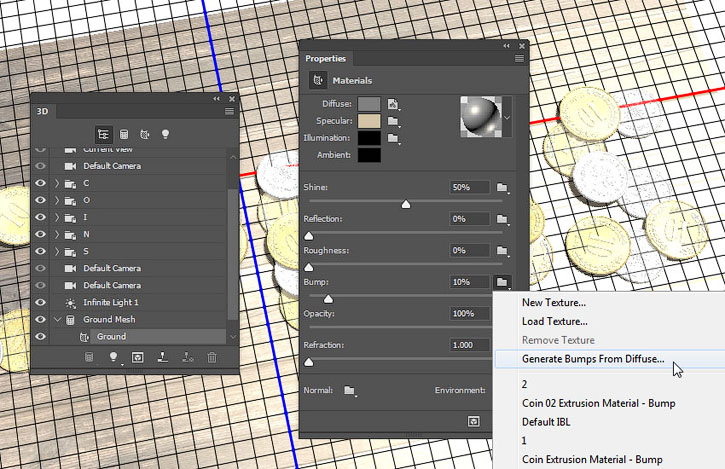Toggle visibility of the Ground Mesh
The image size is (725, 469).
[x=41, y=319]
